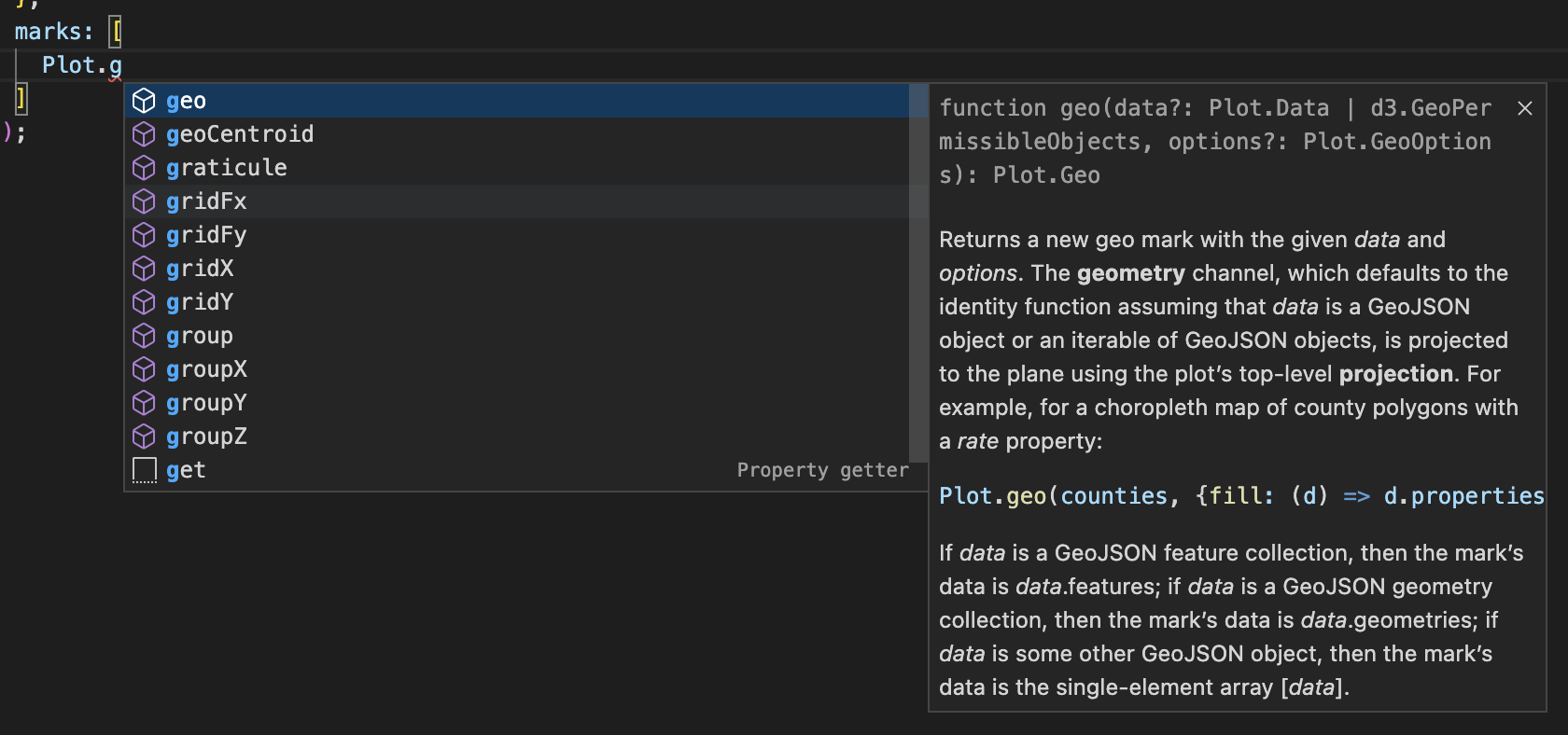Click the cube icon next to geoCentroid
The height and width of the screenshot is (735, 1568).
(144, 134)
